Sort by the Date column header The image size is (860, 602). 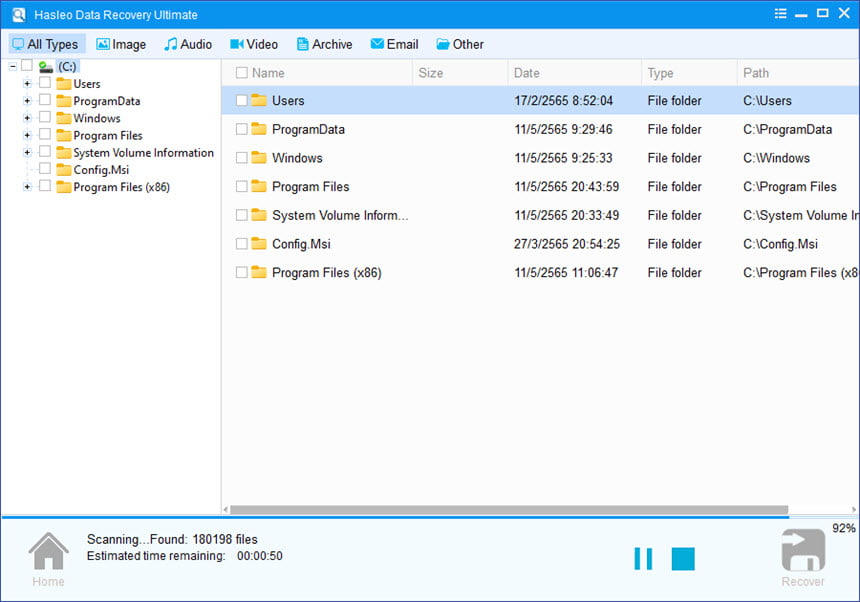point(574,72)
